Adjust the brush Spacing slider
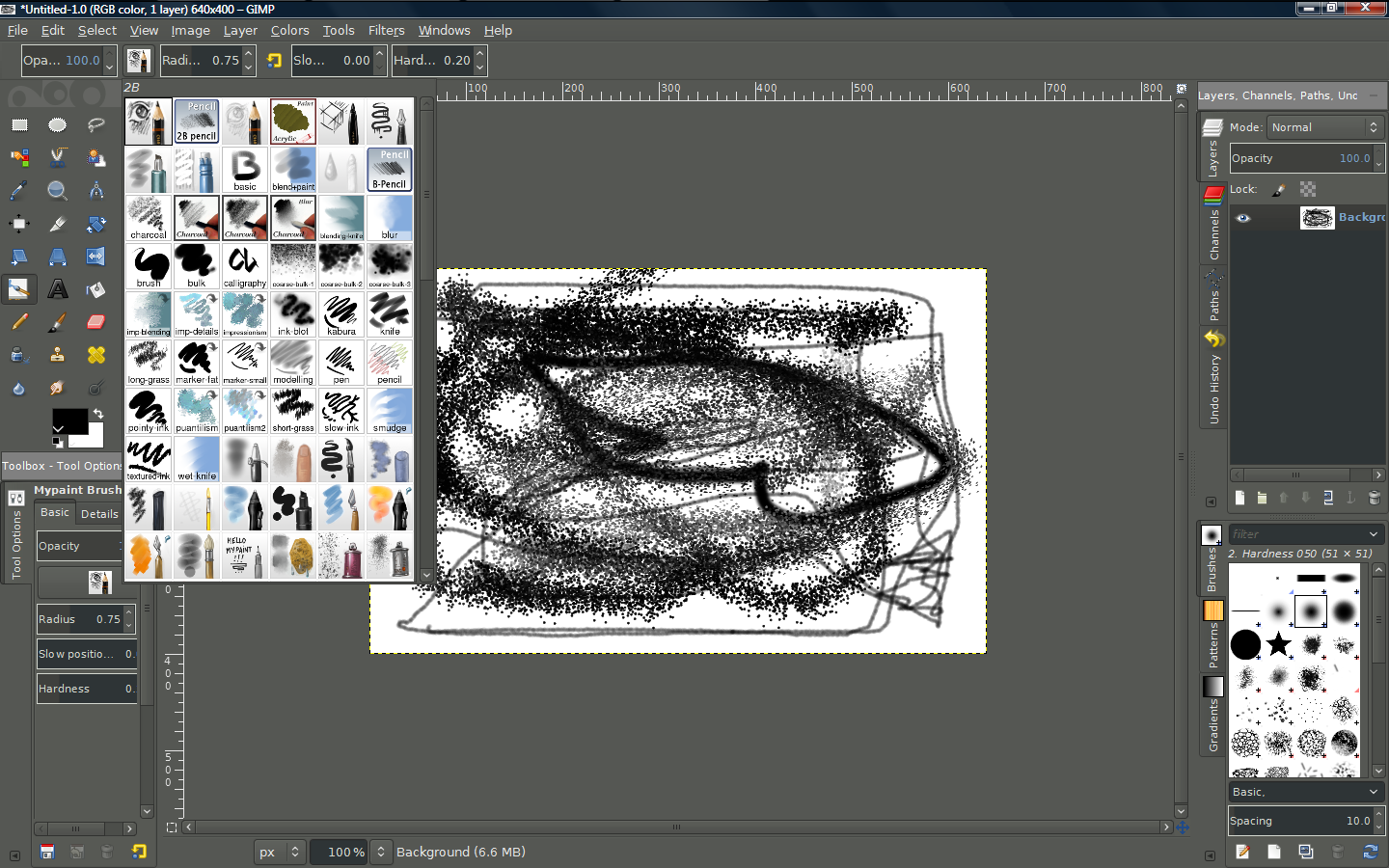The image size is (1389, 868). [1307, 821]
